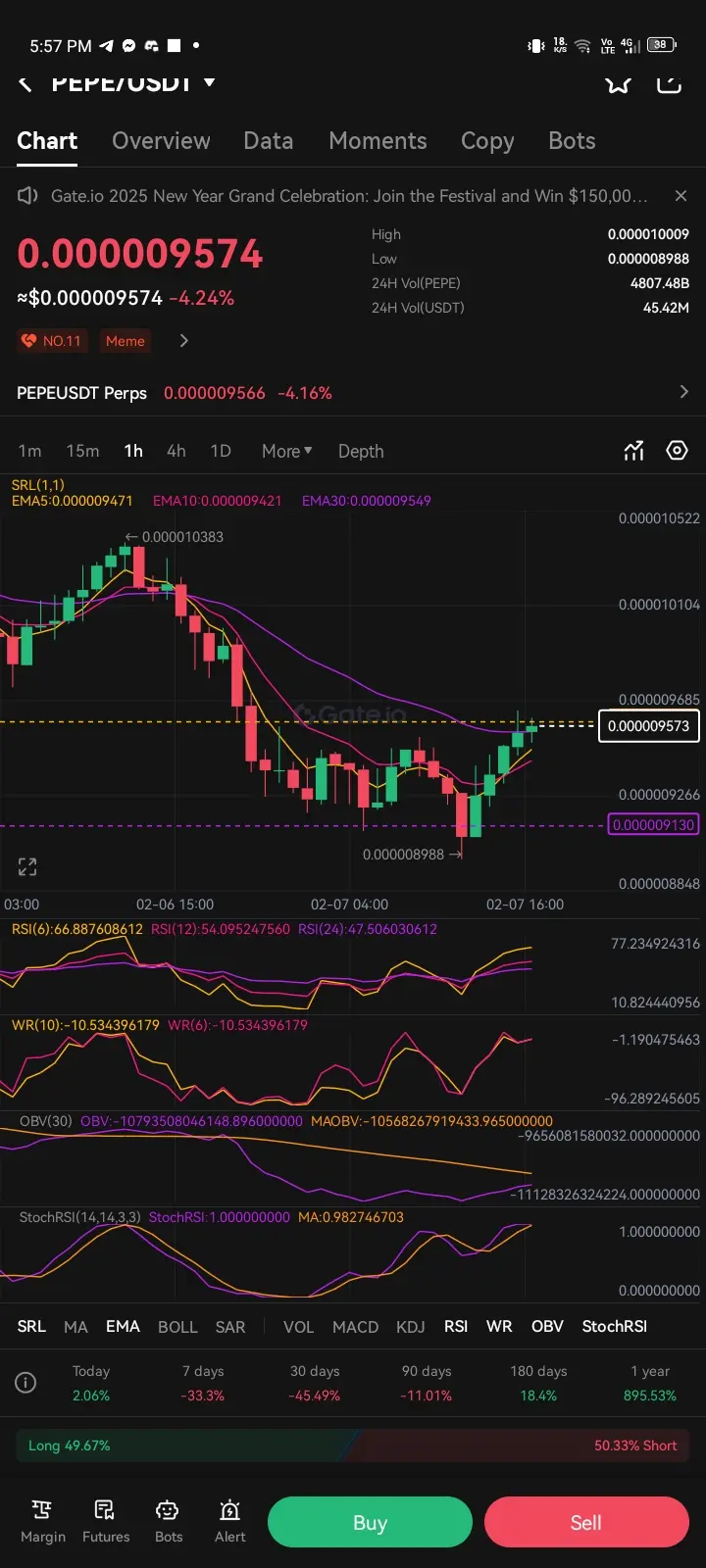Toggle the VOL sub-indicator
The image size is (706, 1568).
tap(298, 1326)
